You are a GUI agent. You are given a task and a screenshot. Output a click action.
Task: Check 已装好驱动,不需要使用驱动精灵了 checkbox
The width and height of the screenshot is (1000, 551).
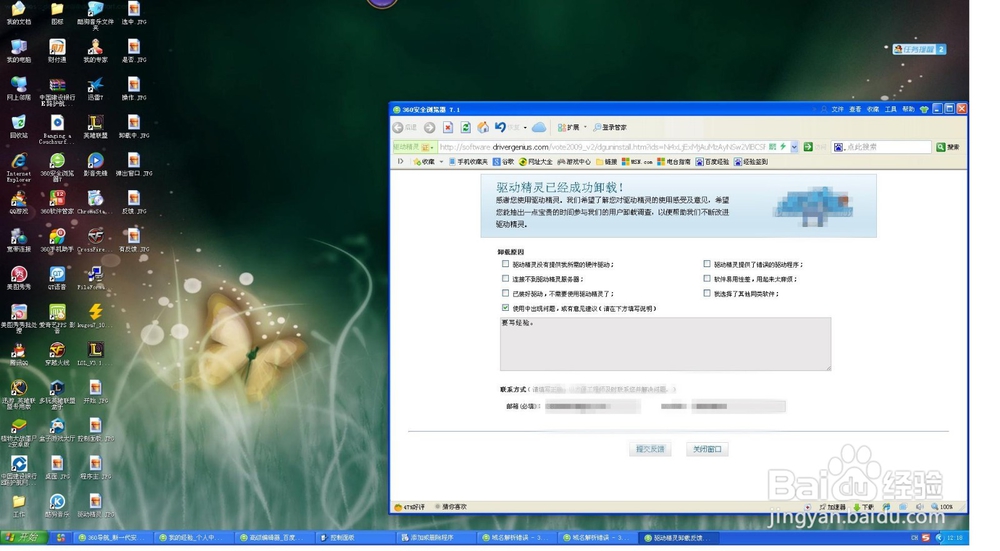(505, 293)
